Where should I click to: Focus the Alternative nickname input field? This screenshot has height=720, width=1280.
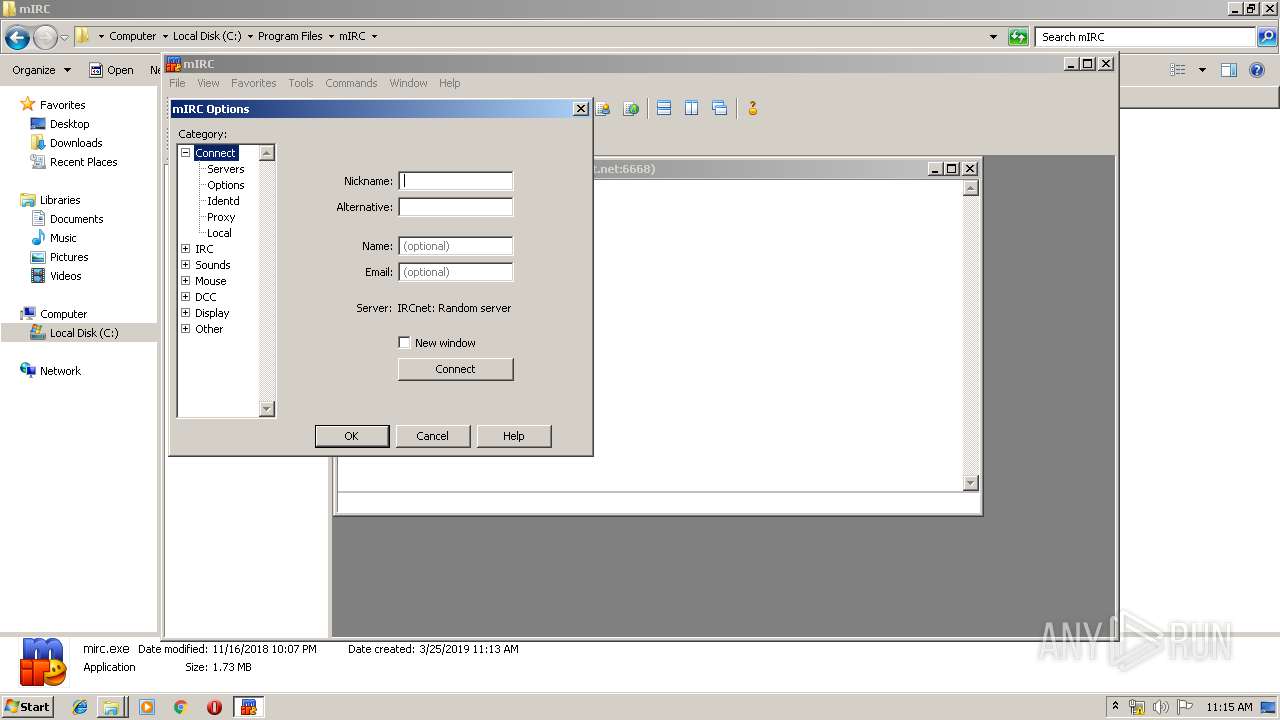coord(455,207)
